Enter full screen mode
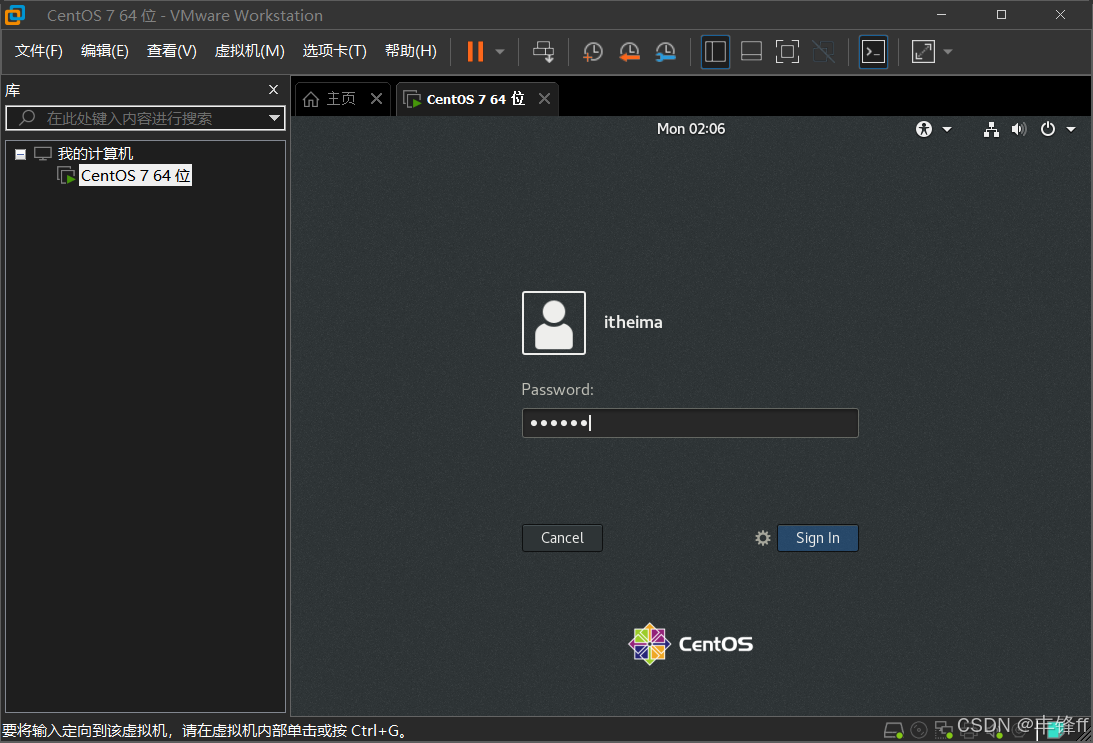Image resolution: width=1093 pixels, height=743 pixels. (788, 52)
